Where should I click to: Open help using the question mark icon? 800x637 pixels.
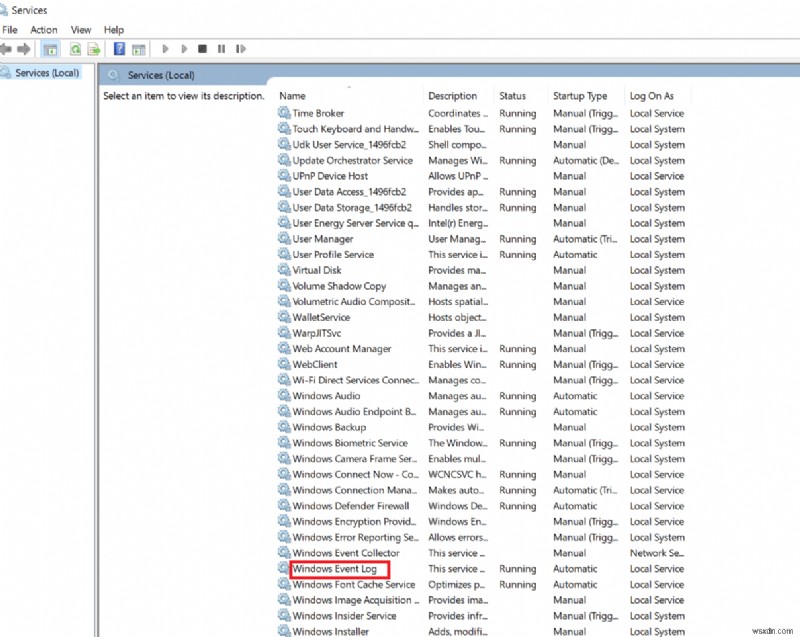coord(119,48)
